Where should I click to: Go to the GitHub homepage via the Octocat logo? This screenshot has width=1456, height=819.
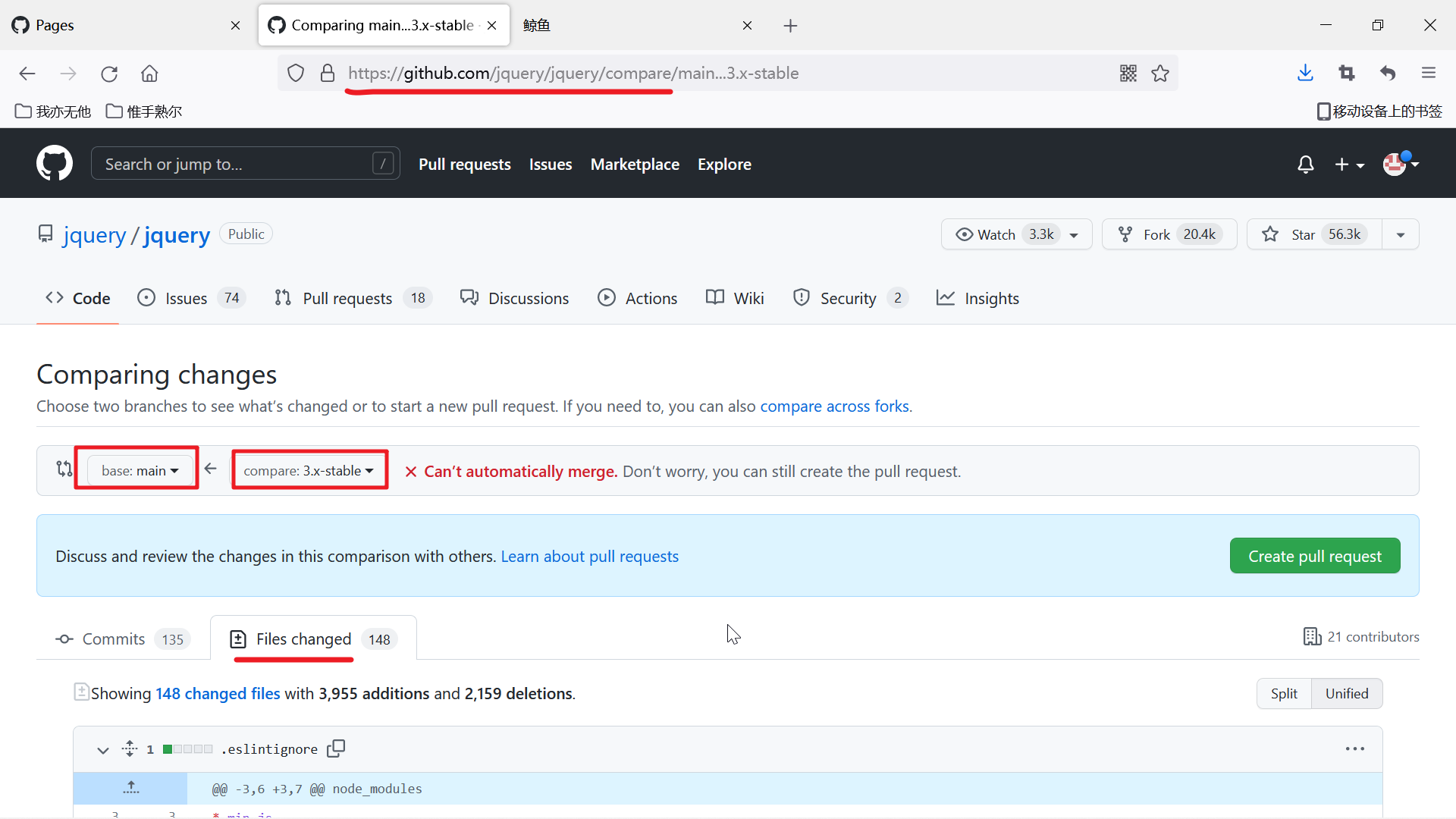point(55,164)
